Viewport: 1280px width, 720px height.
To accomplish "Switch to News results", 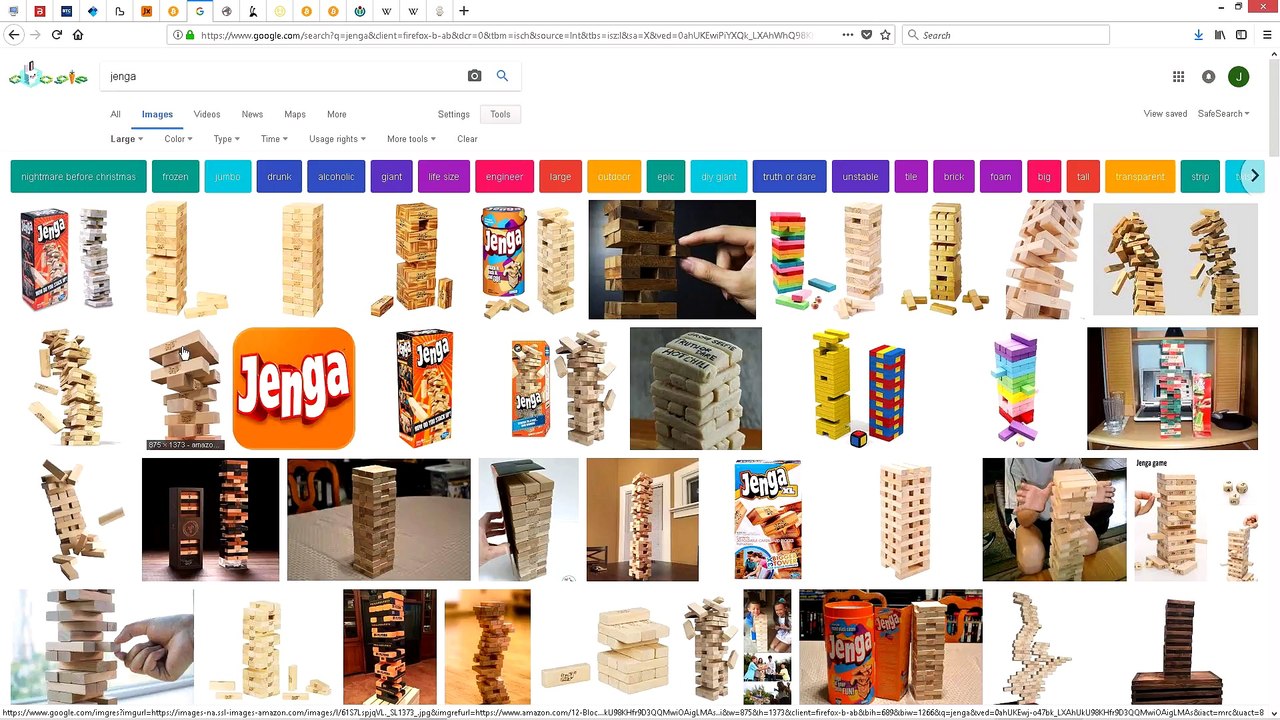I will (252, 114).
